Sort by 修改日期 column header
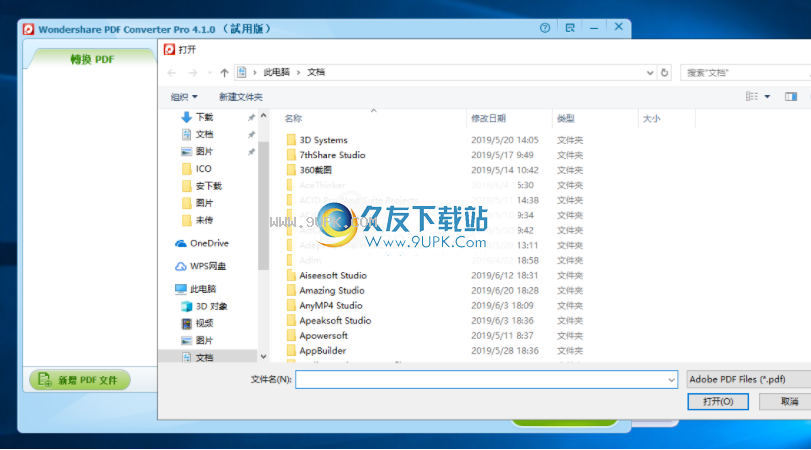The image size is (811, 450). click(488, 118)
